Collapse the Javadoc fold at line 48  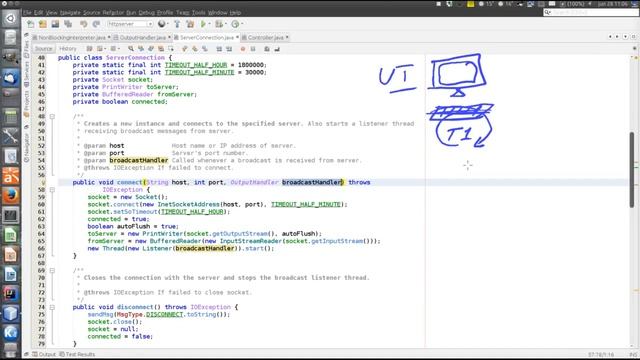pos(52,116)
